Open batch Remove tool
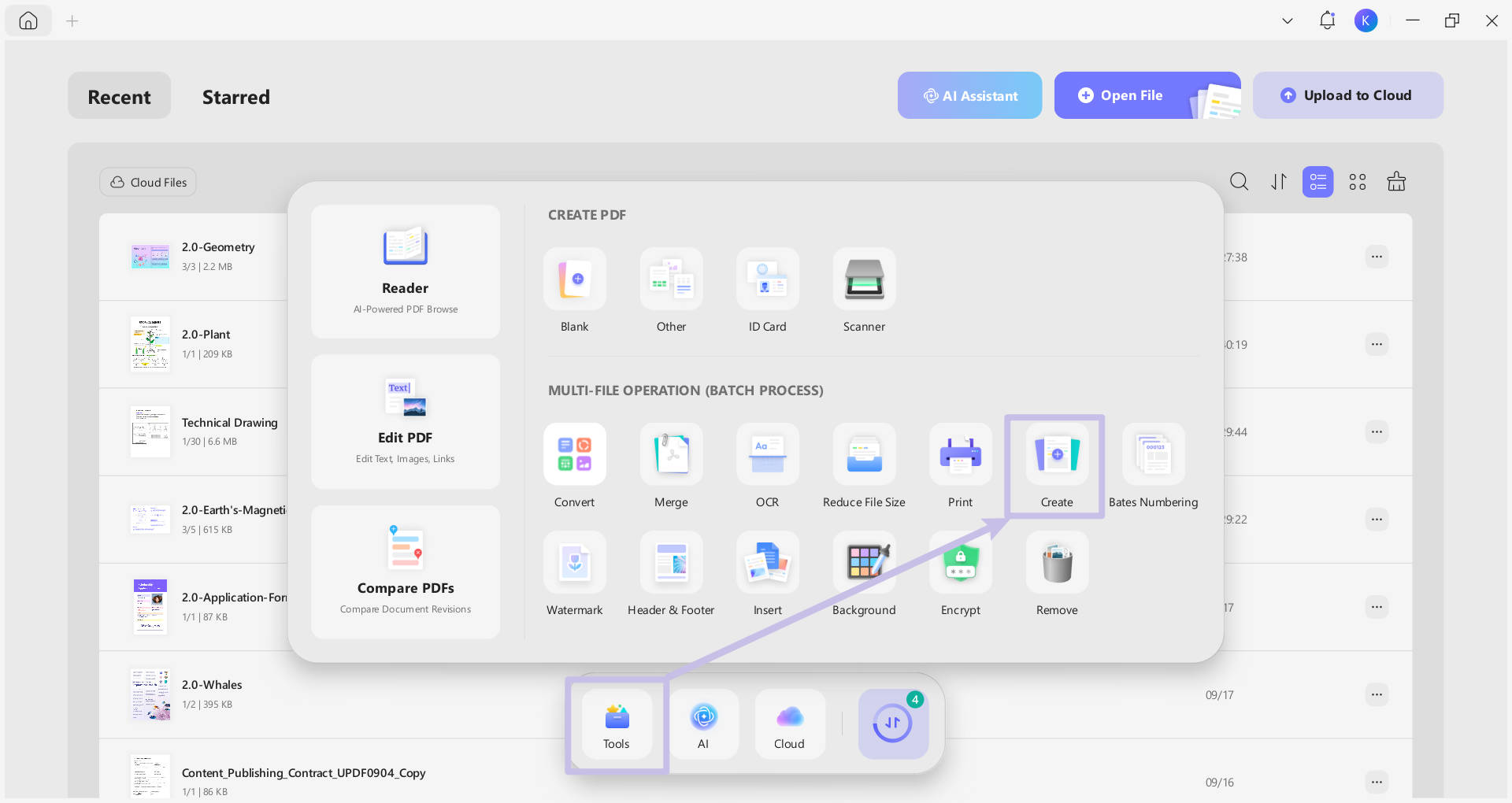The width and height of the screenshot is (1512, 803). pyautogui.click(x=1057, y=562)
